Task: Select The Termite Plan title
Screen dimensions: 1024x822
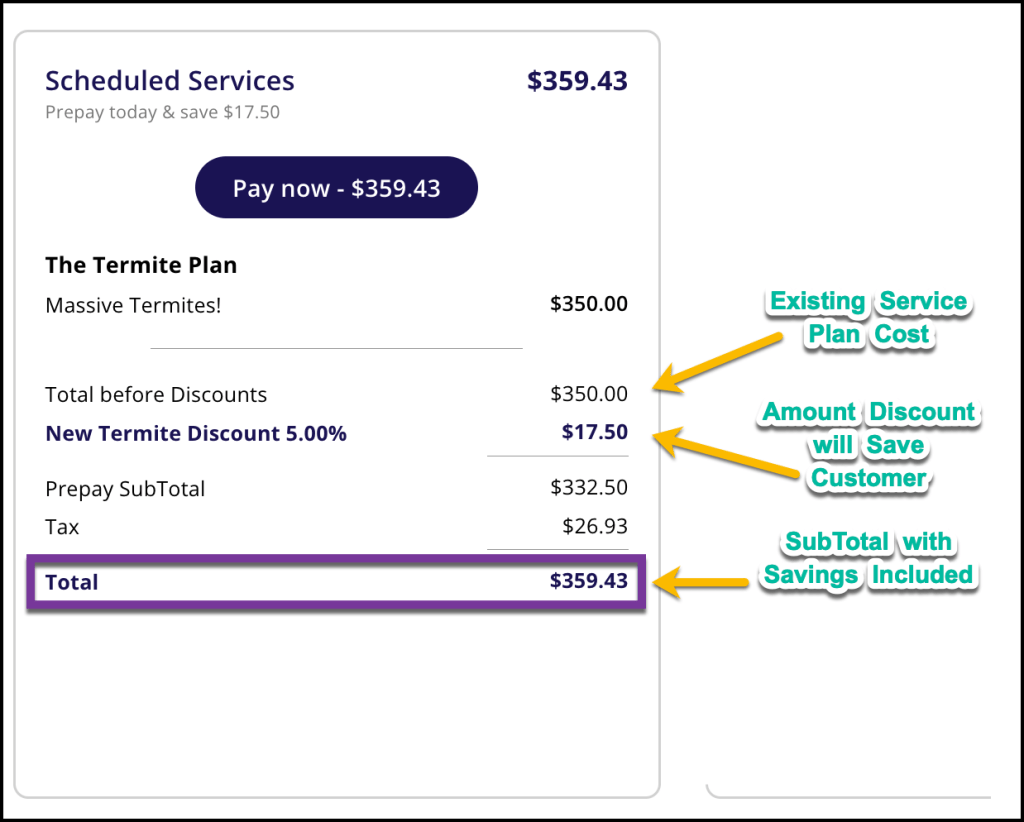Action: [141, 266]
